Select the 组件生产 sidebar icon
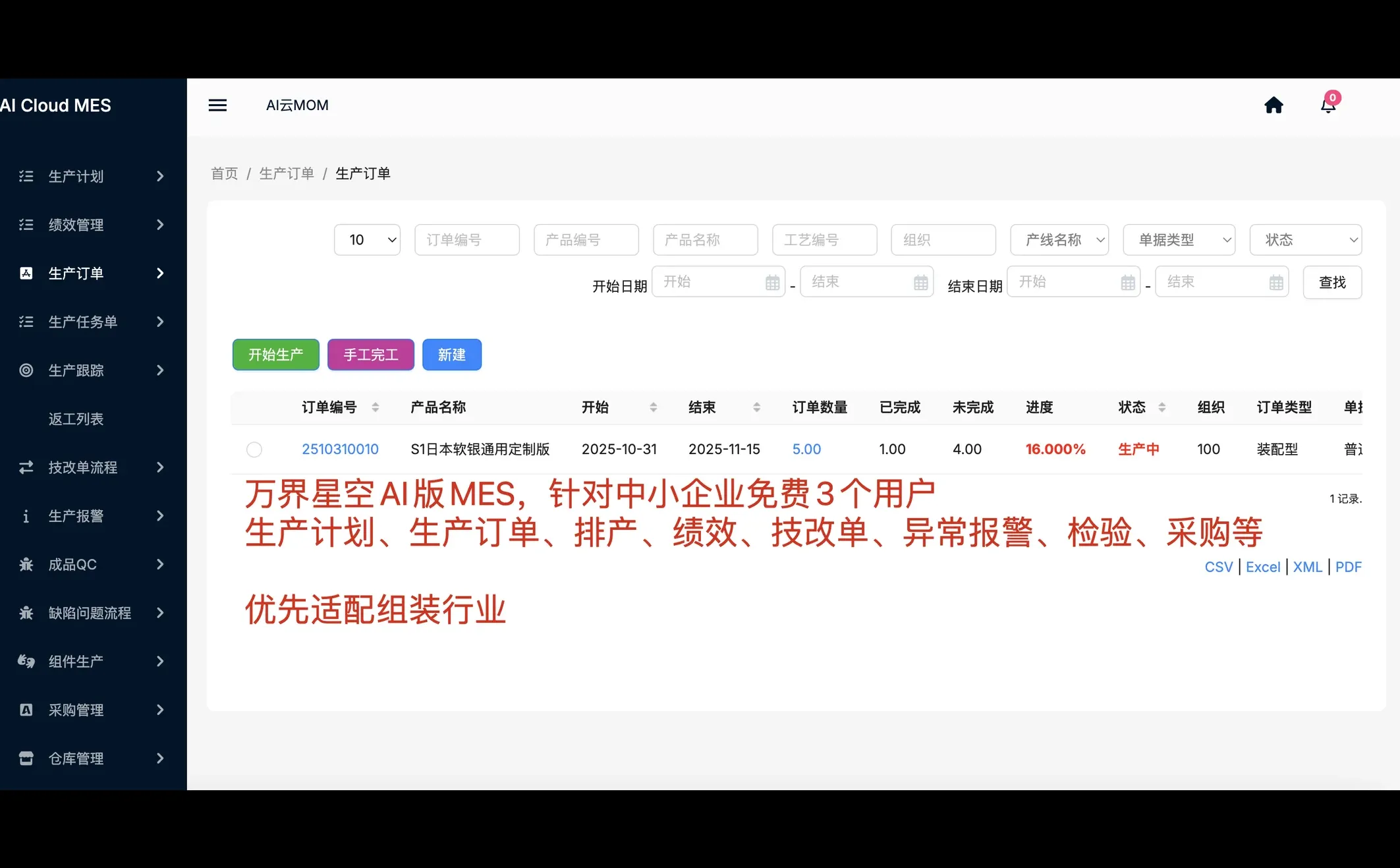The image size is (1400, 868). coord(26,661)
